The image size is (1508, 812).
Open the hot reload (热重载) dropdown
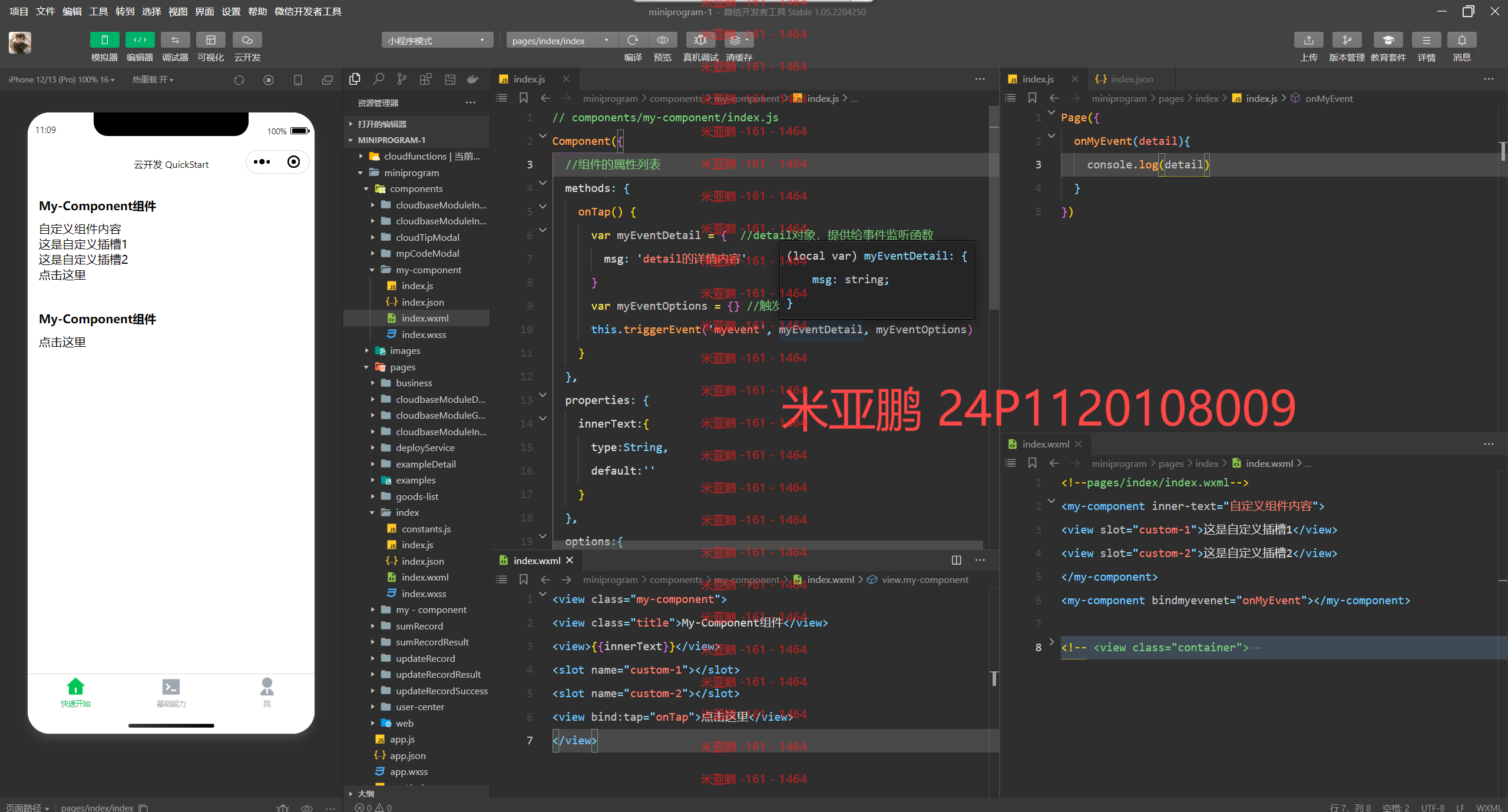pos(153,79)
